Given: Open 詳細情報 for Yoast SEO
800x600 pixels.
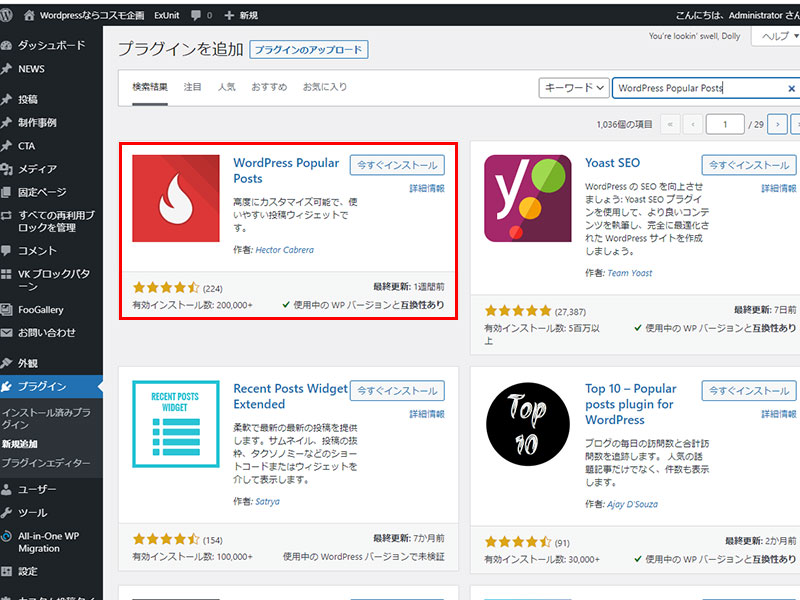Looking at the screenshot, I should pyautogui.click(x=779, y=188).
